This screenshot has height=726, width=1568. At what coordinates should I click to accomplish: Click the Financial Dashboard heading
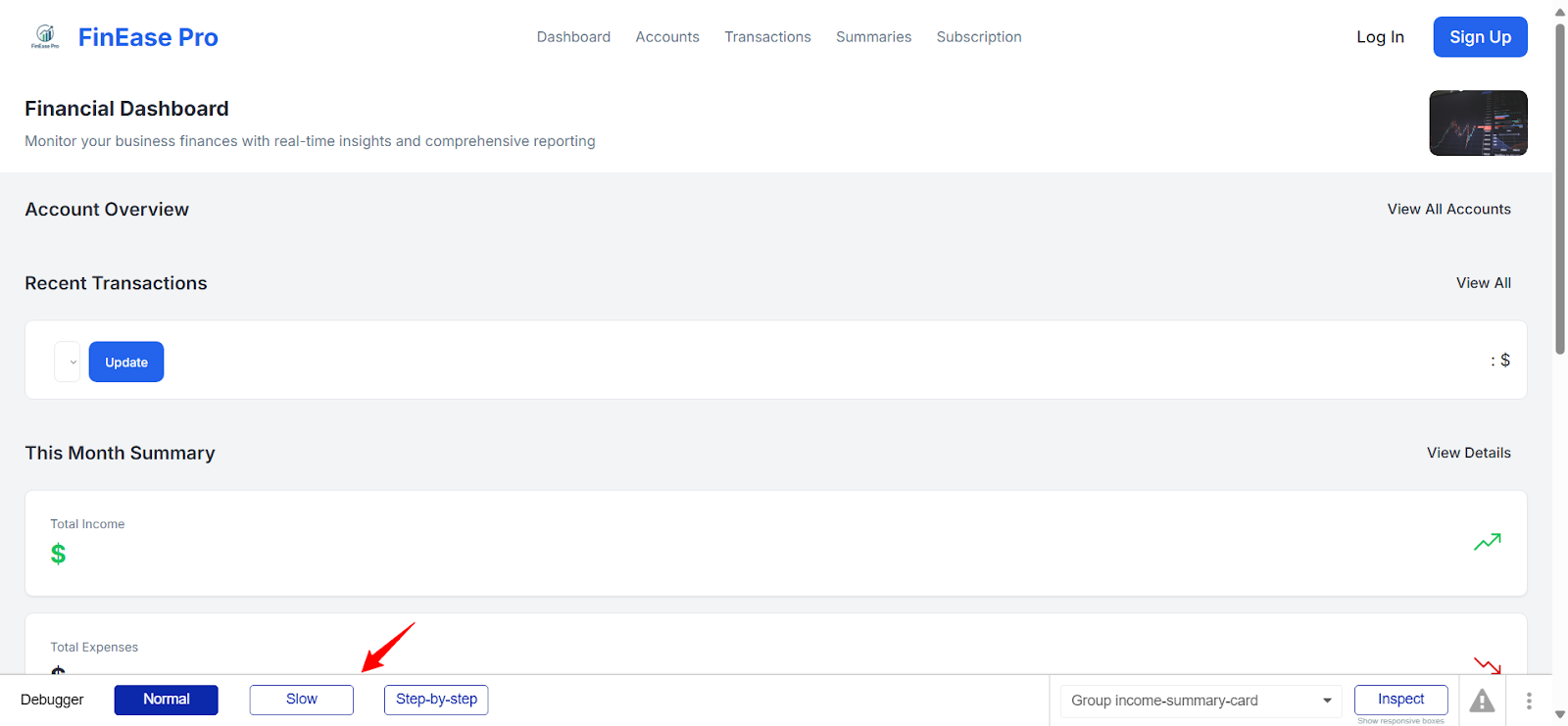point(126,109)
